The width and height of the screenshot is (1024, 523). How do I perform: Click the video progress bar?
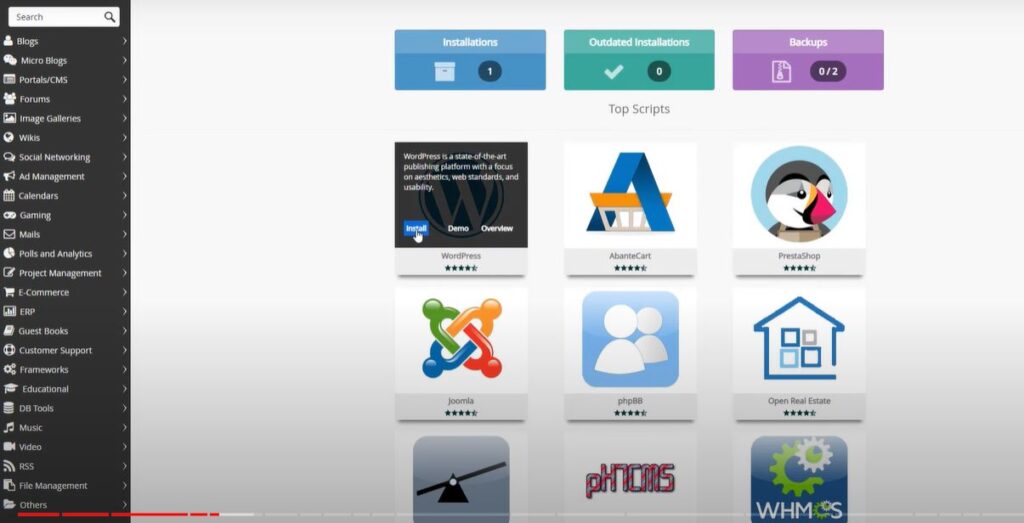coord(512,515)
